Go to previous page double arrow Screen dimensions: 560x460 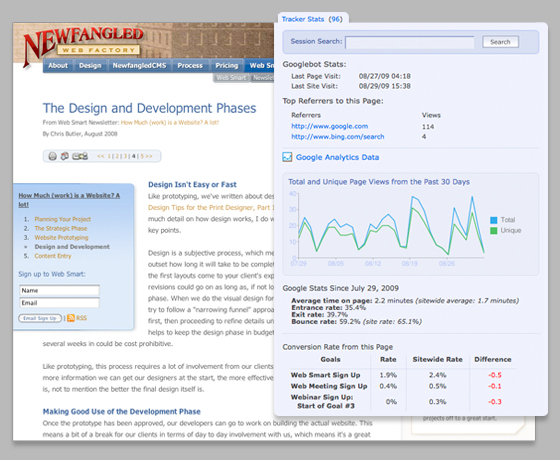pos(100,156)
